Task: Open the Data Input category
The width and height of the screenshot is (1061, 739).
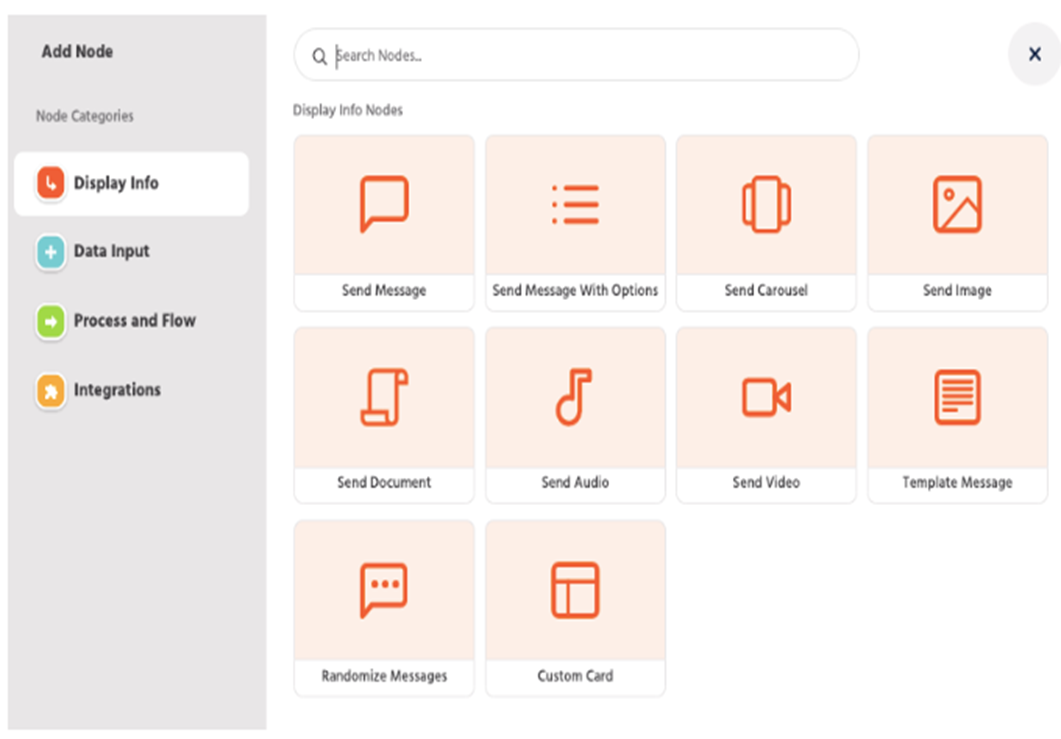Action: [111, 252]
